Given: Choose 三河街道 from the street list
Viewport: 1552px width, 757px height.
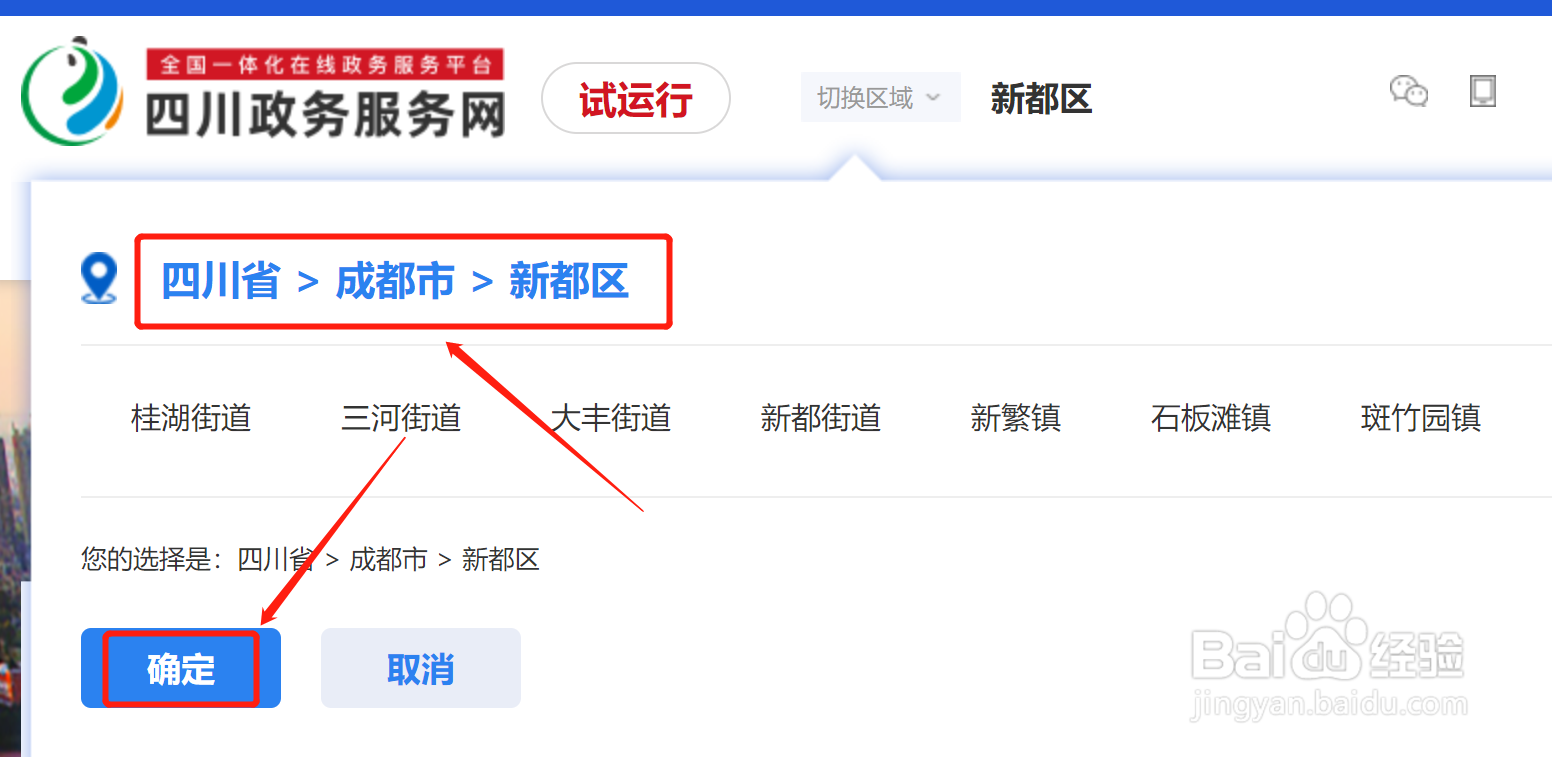Looking at the screenshot, I should tap(401, 418).
